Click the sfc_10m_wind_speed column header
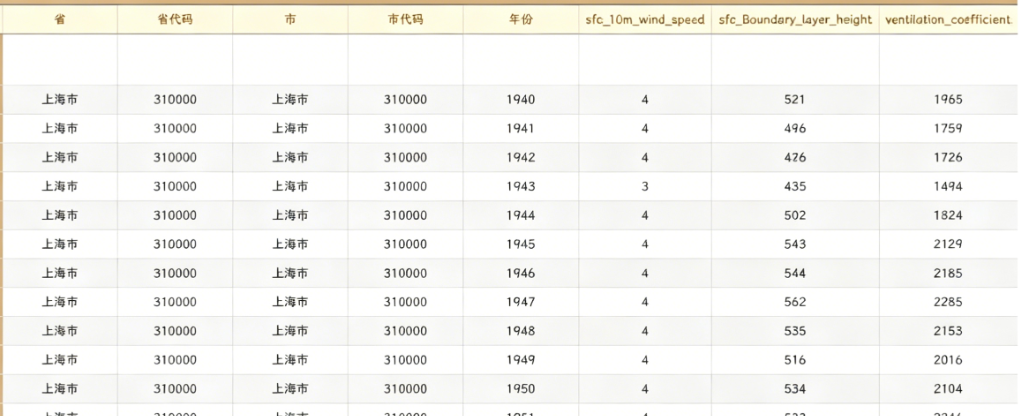Image resolution: width=1030 pixels, height=416 pixels. coord(645,20)
